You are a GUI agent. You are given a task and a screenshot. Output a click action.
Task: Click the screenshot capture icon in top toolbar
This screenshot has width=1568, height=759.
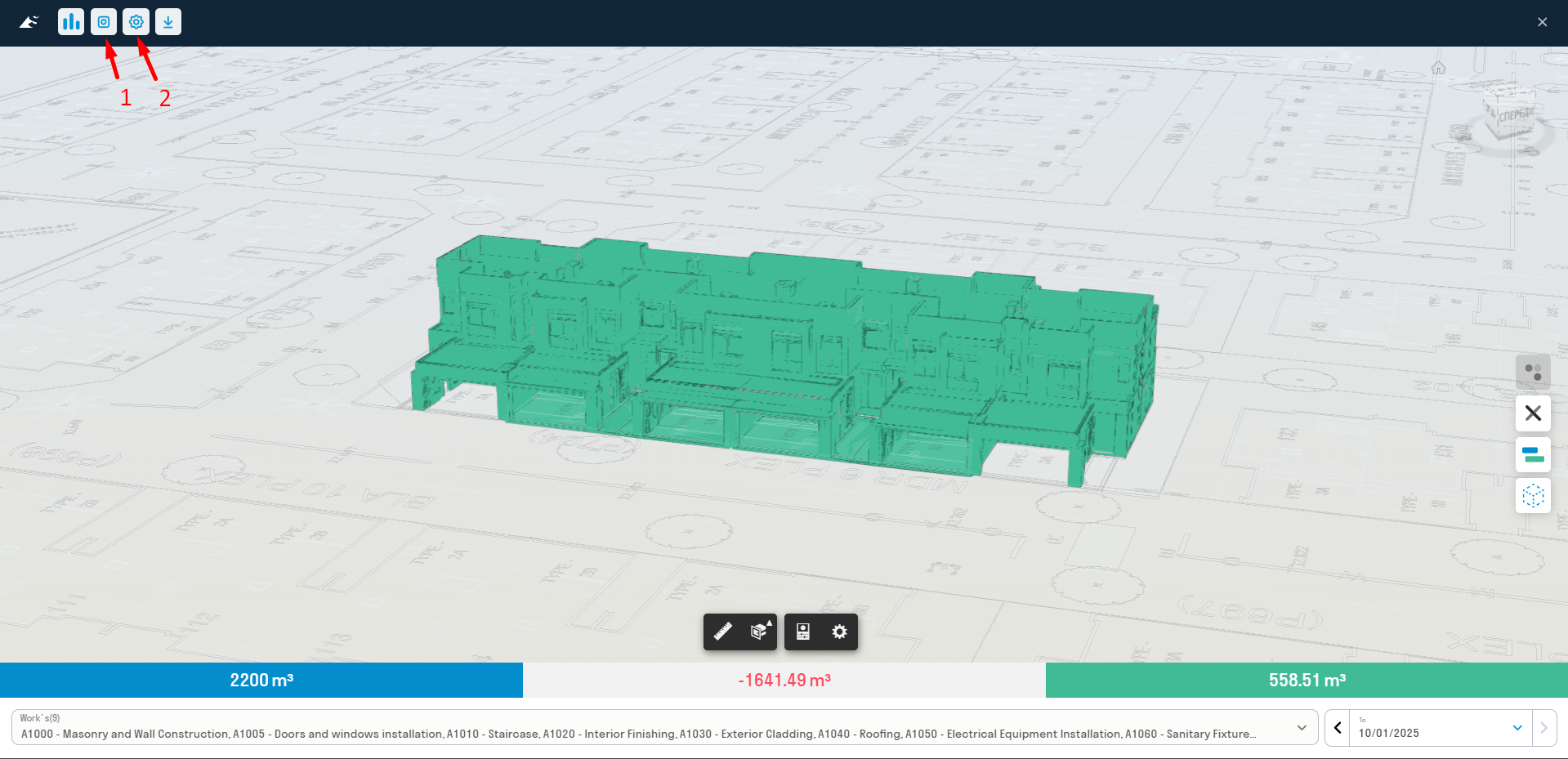point(104,22)
